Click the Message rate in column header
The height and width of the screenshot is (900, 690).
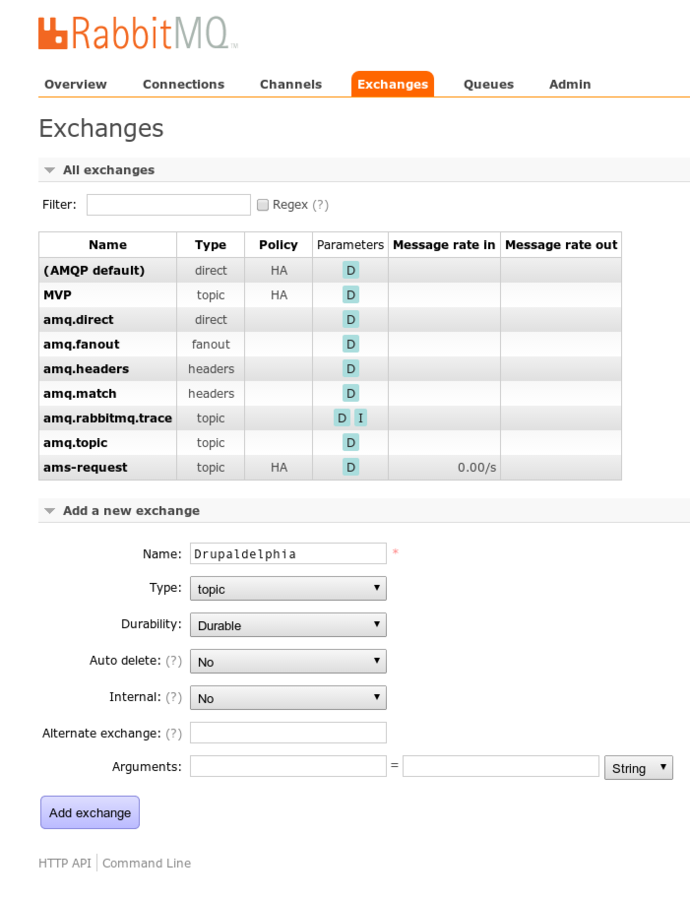[x=444, y=245]
